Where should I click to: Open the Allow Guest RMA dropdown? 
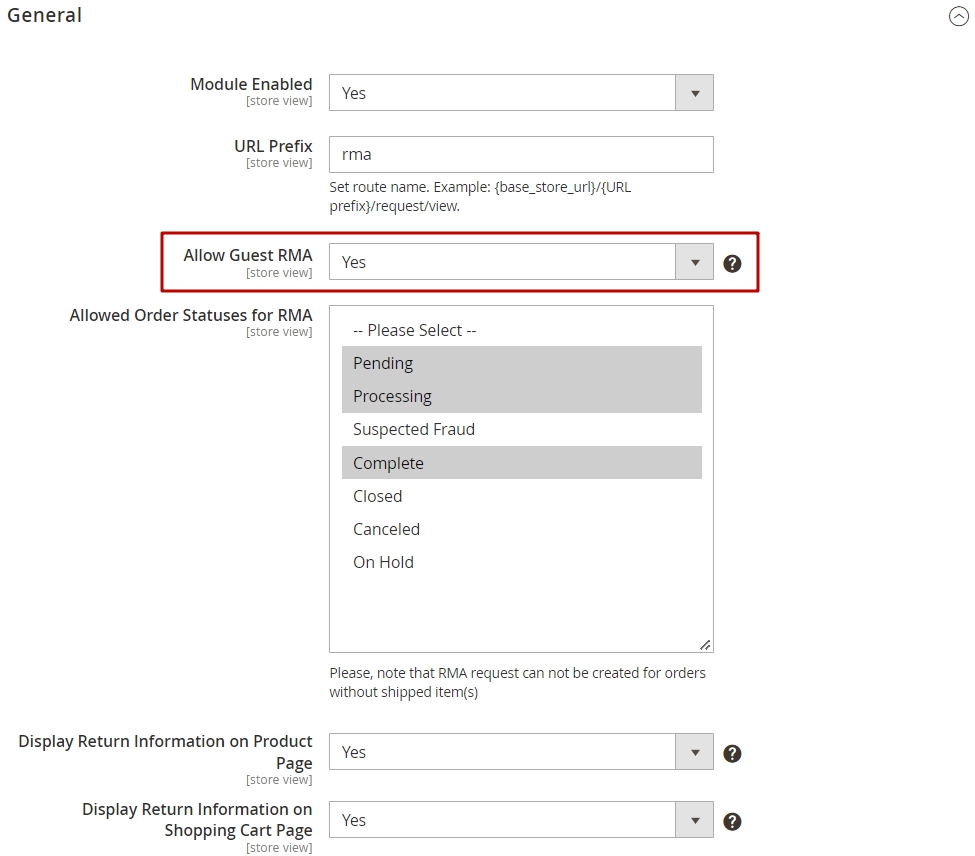521,262
